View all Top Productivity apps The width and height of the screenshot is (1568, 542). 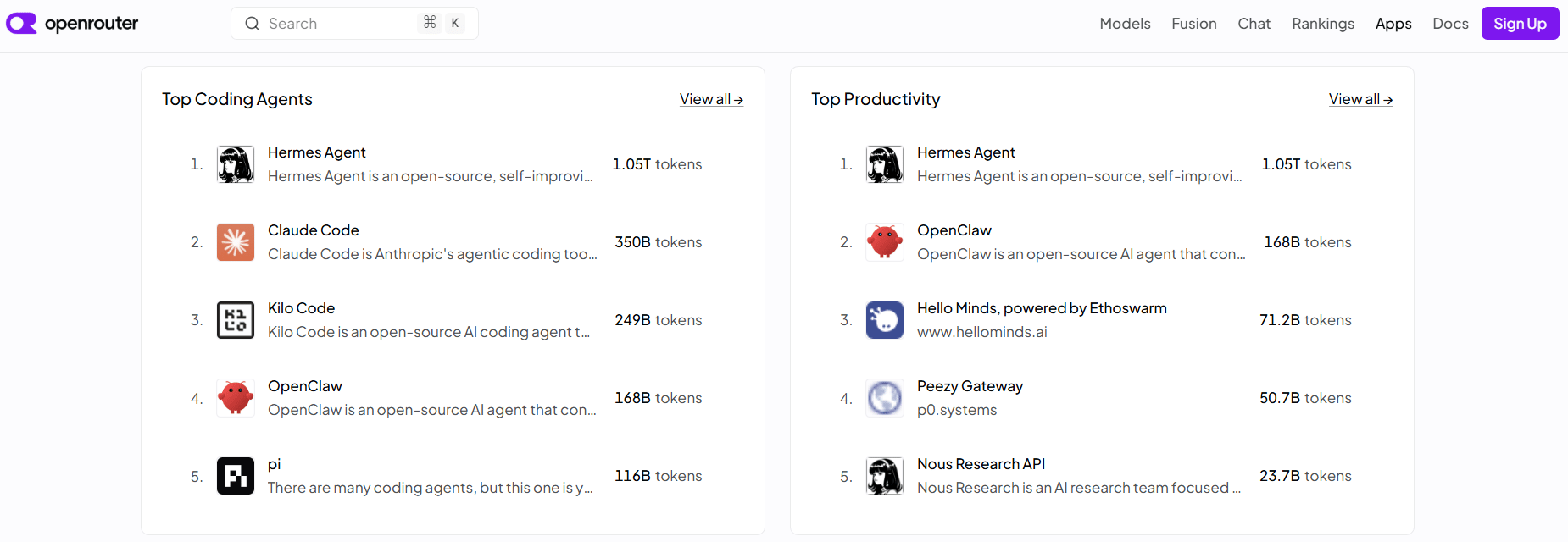1361,99
